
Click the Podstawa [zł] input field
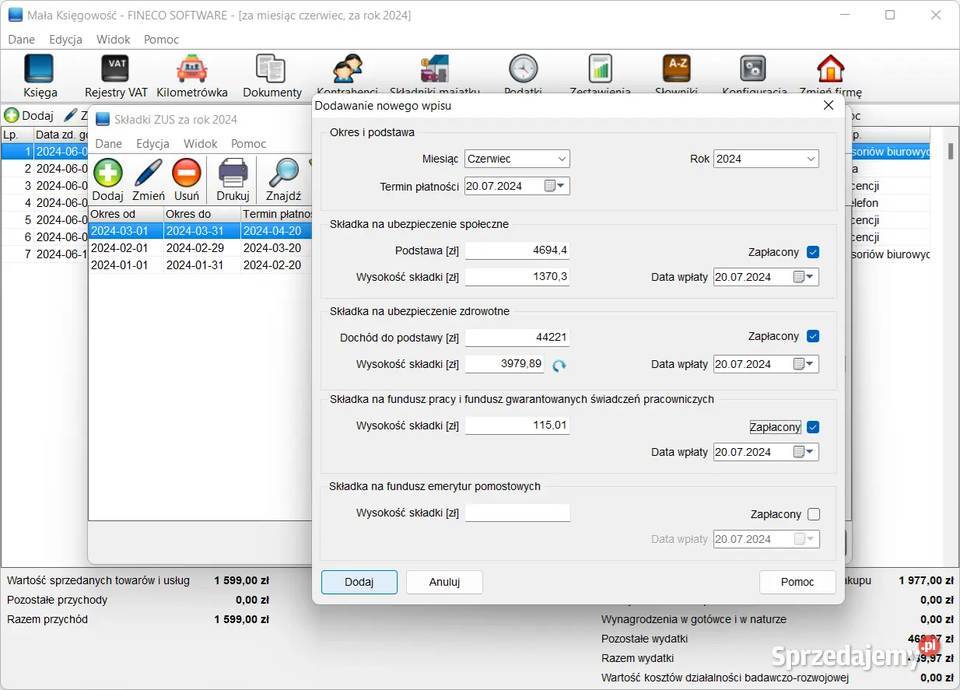517,250
